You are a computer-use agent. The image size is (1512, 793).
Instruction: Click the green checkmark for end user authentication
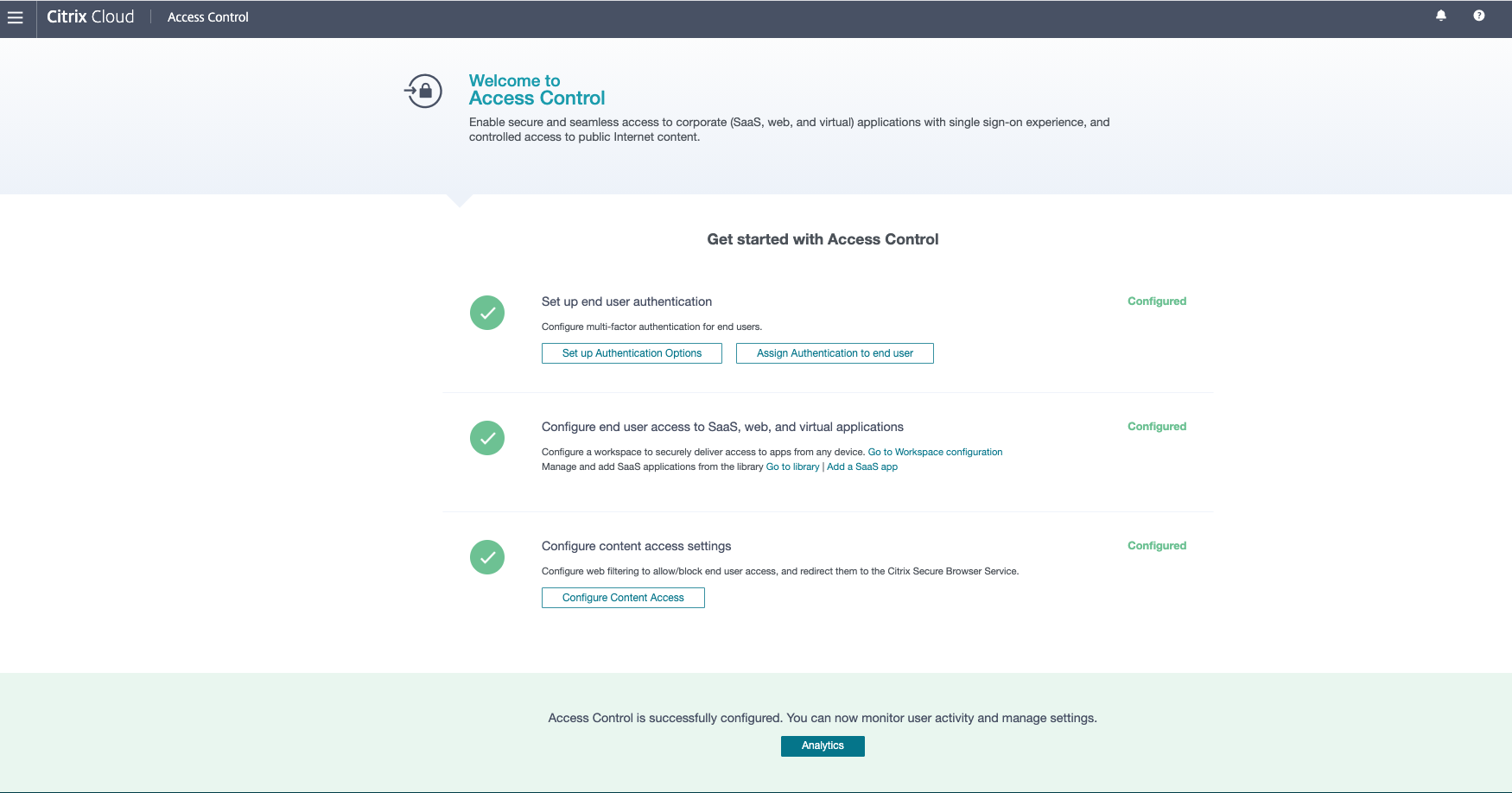coord(487,313)
